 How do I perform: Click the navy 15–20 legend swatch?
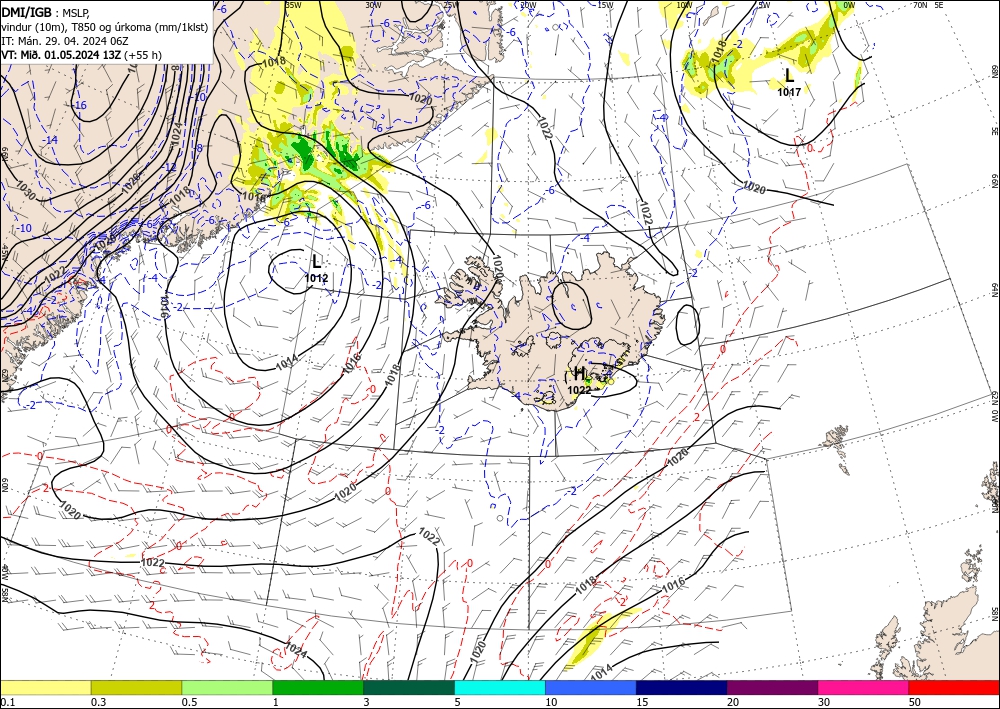click(682, 687)
